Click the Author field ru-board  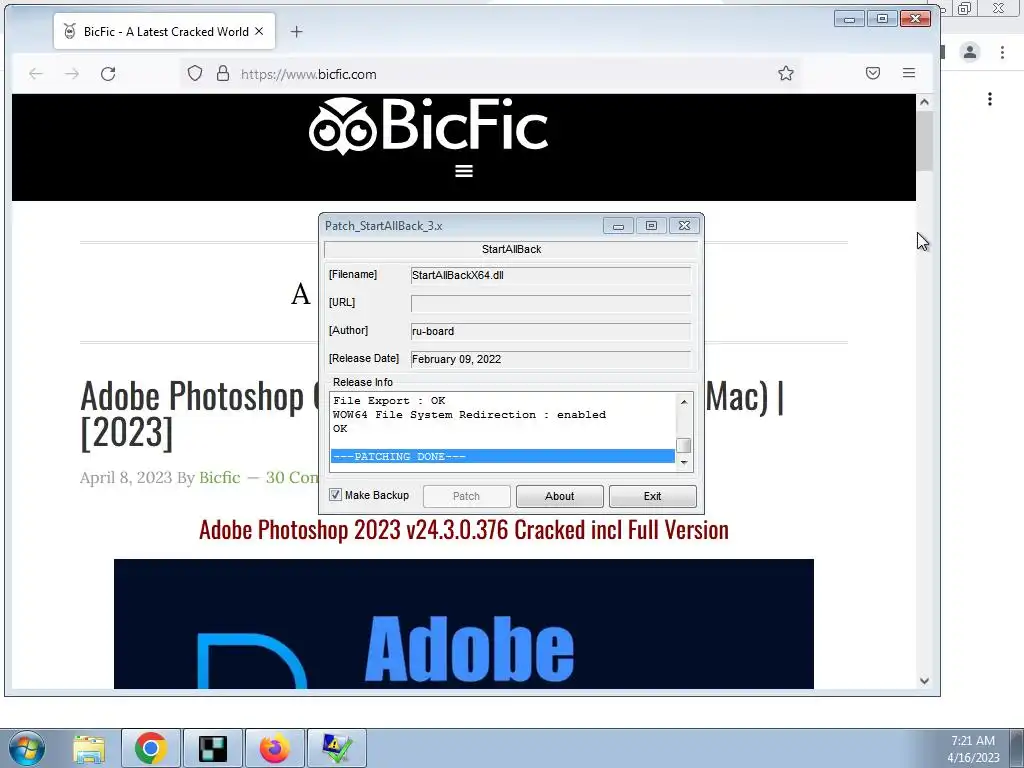pos(550,331)
